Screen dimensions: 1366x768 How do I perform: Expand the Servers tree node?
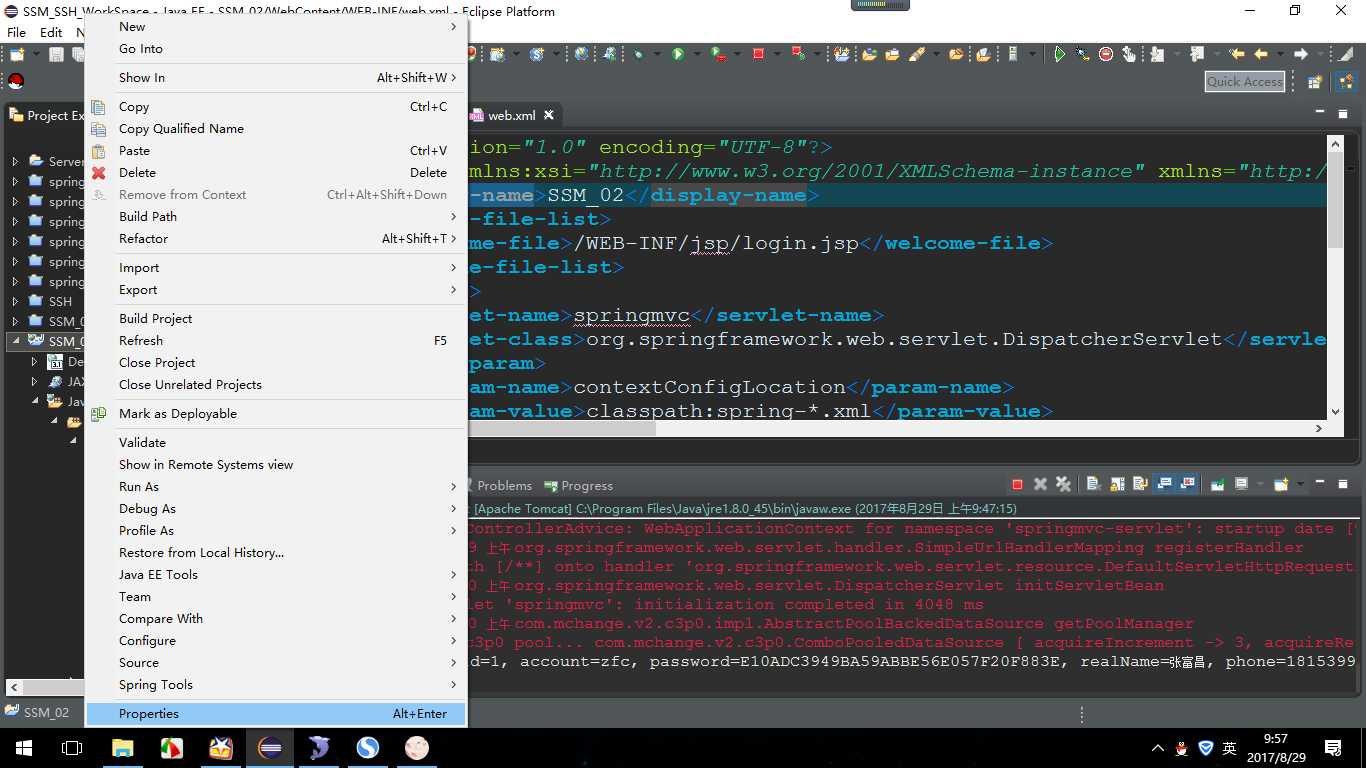point(15,161)
